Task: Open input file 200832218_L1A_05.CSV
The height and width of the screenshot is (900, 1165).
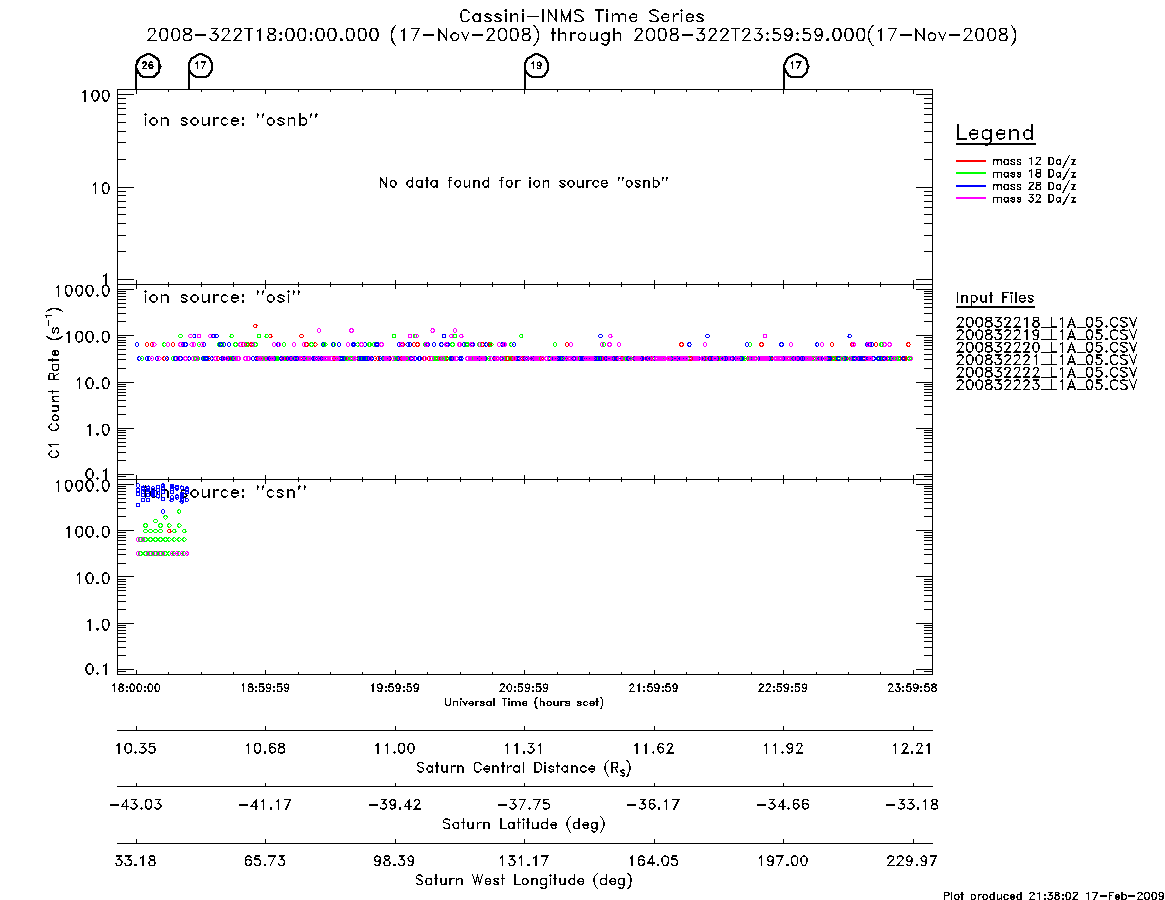Action: tap(1046, 323)
